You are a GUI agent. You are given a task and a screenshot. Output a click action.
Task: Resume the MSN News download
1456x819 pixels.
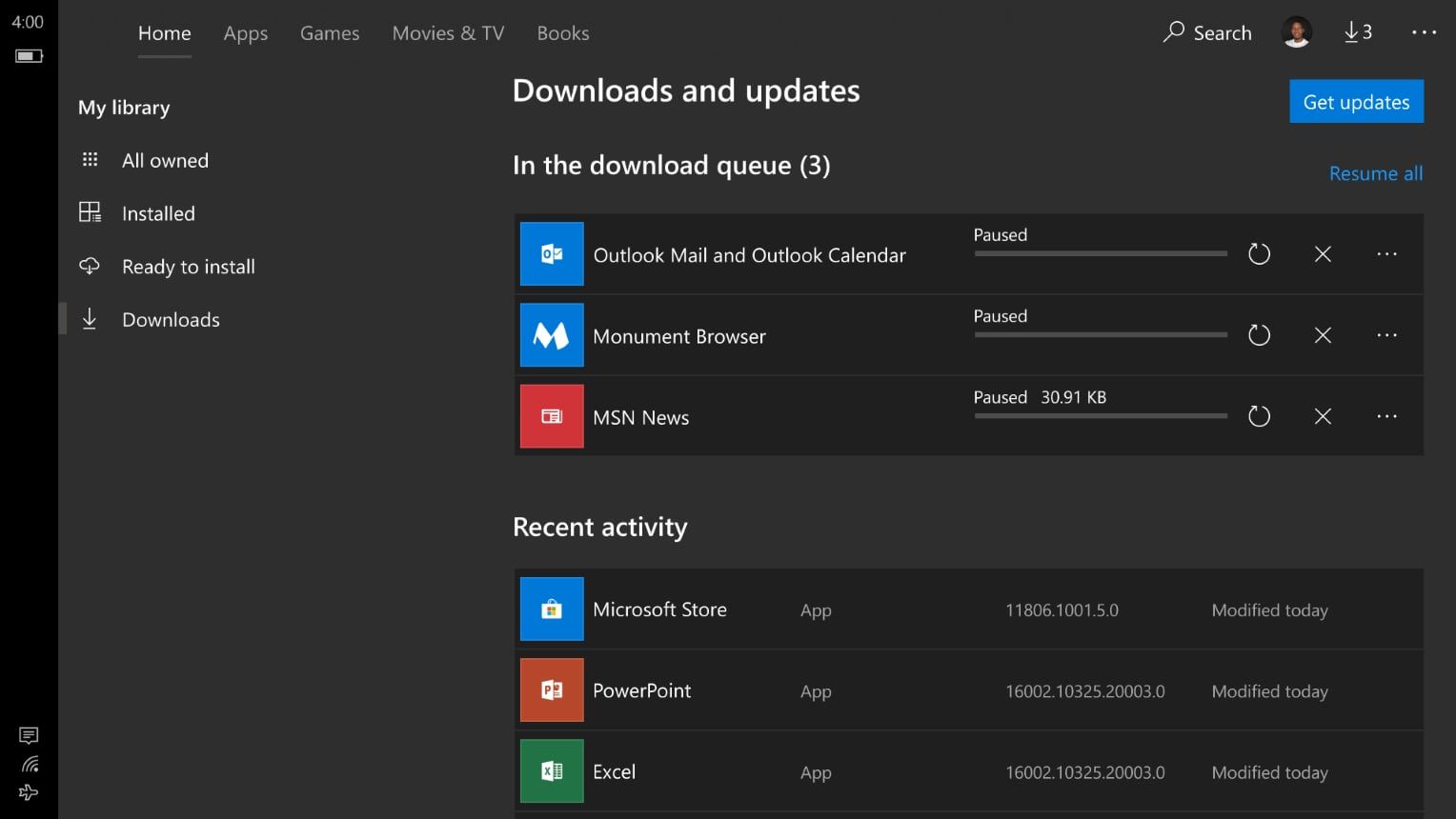click(1259, 416)
